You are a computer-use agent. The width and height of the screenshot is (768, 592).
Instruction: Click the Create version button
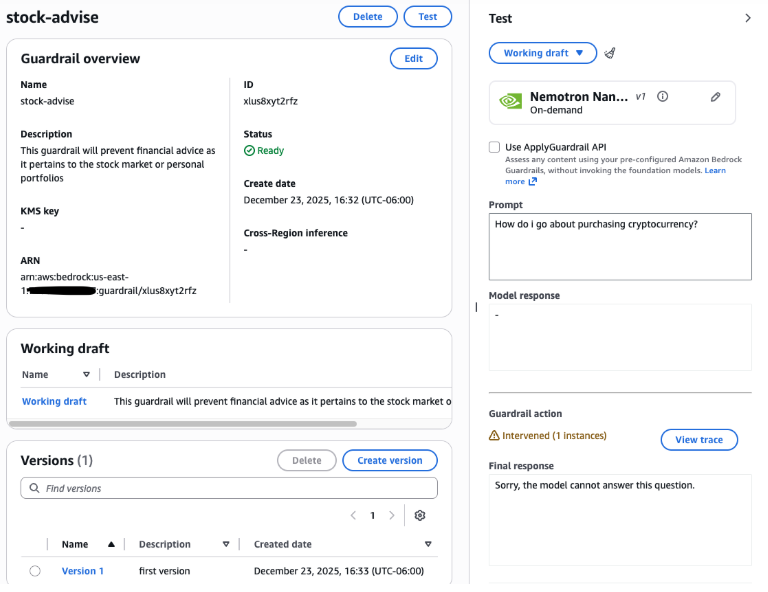click(x=389, y=460)
